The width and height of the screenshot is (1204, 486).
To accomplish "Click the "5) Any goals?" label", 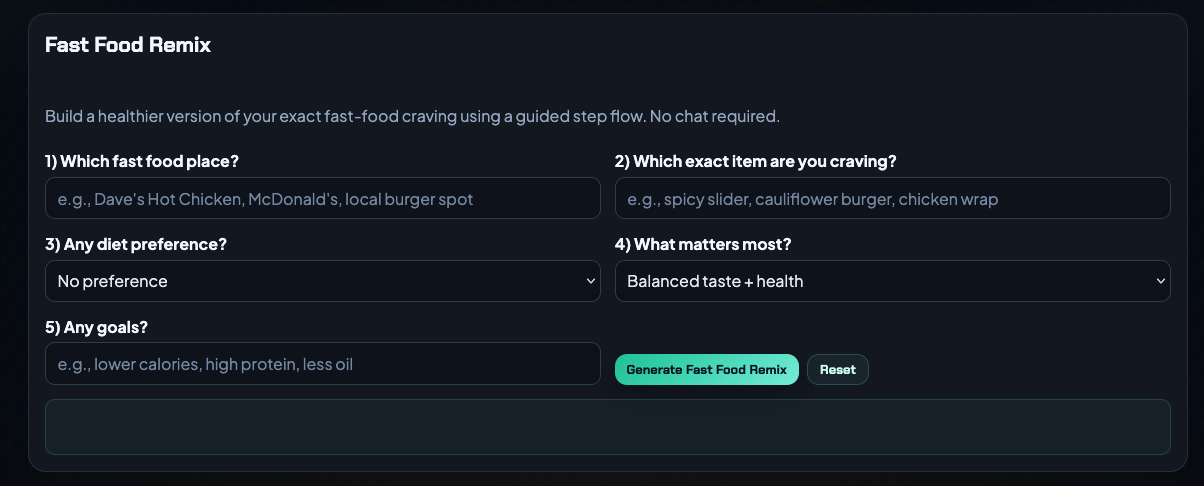I will (96, 327).
